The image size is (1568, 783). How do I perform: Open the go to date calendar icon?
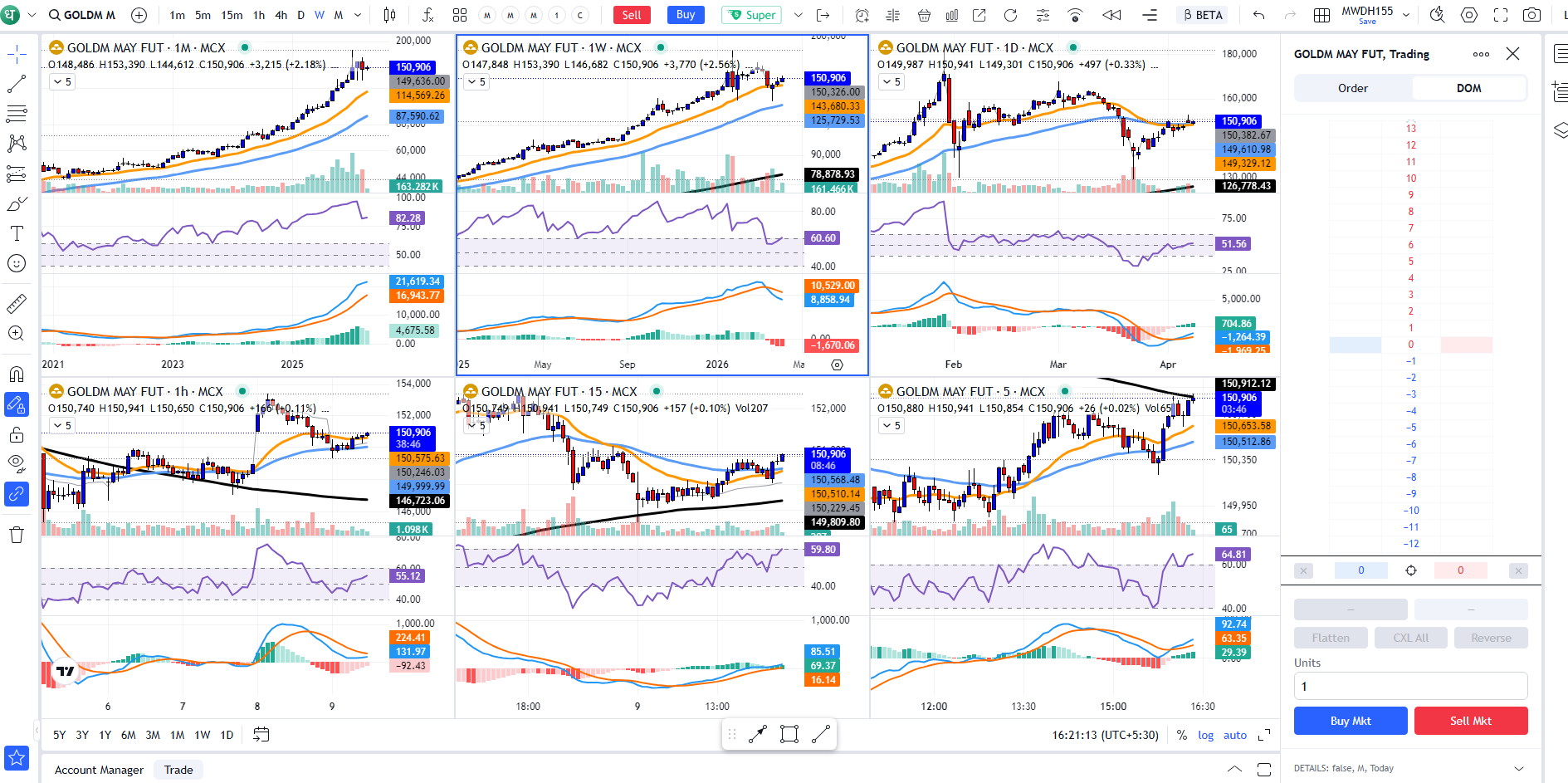point(261,735)
